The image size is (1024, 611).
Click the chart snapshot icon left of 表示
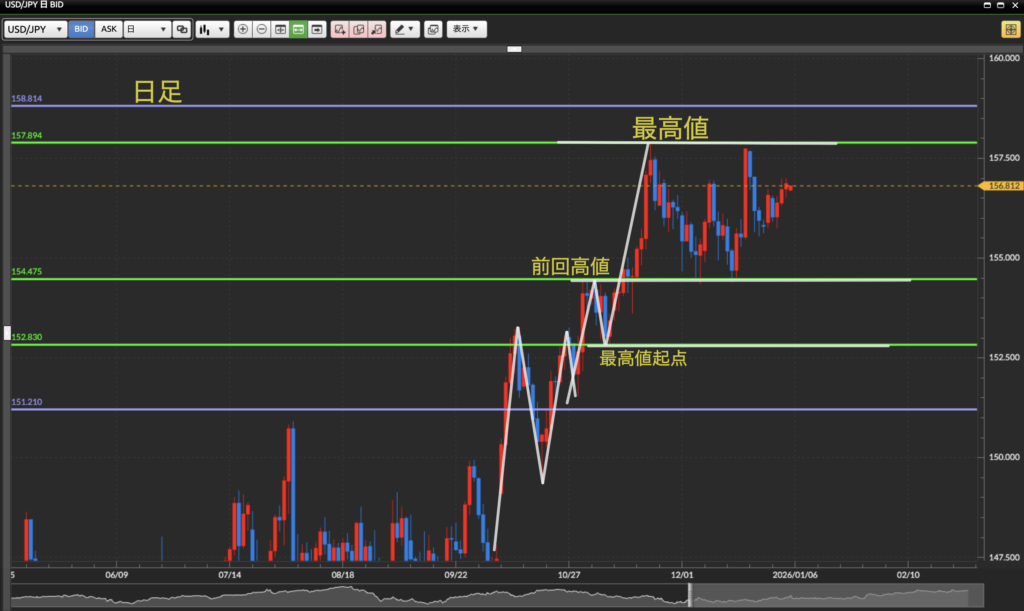432,30
